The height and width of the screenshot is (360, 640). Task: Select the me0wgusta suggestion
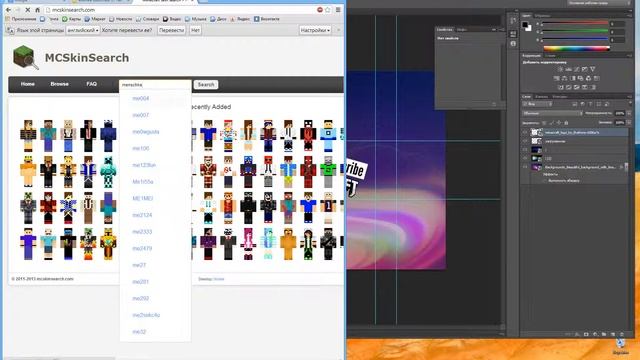pyautogui.click(x=146, y=132)
